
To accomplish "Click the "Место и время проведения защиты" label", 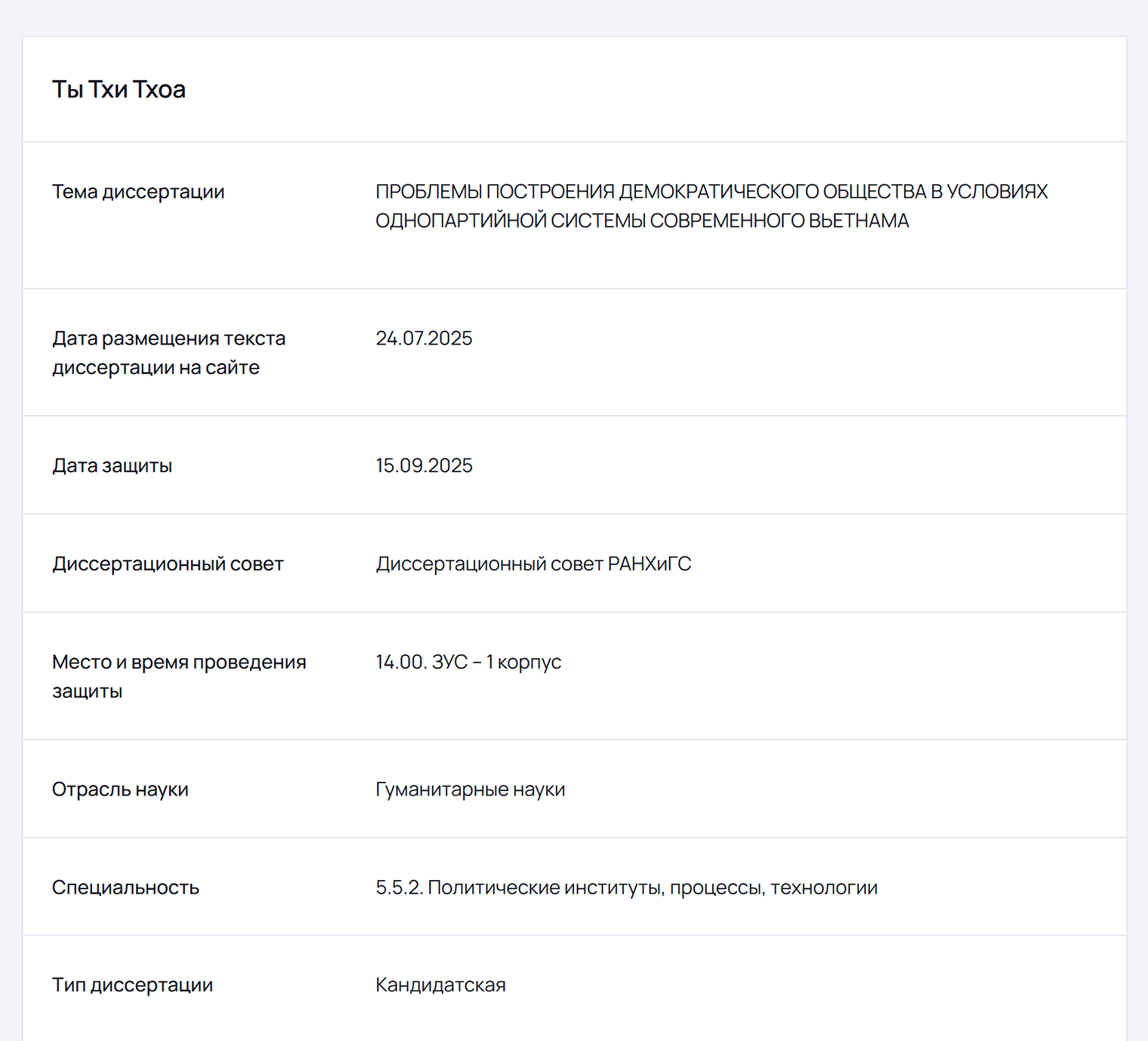I will coord(179,676).
